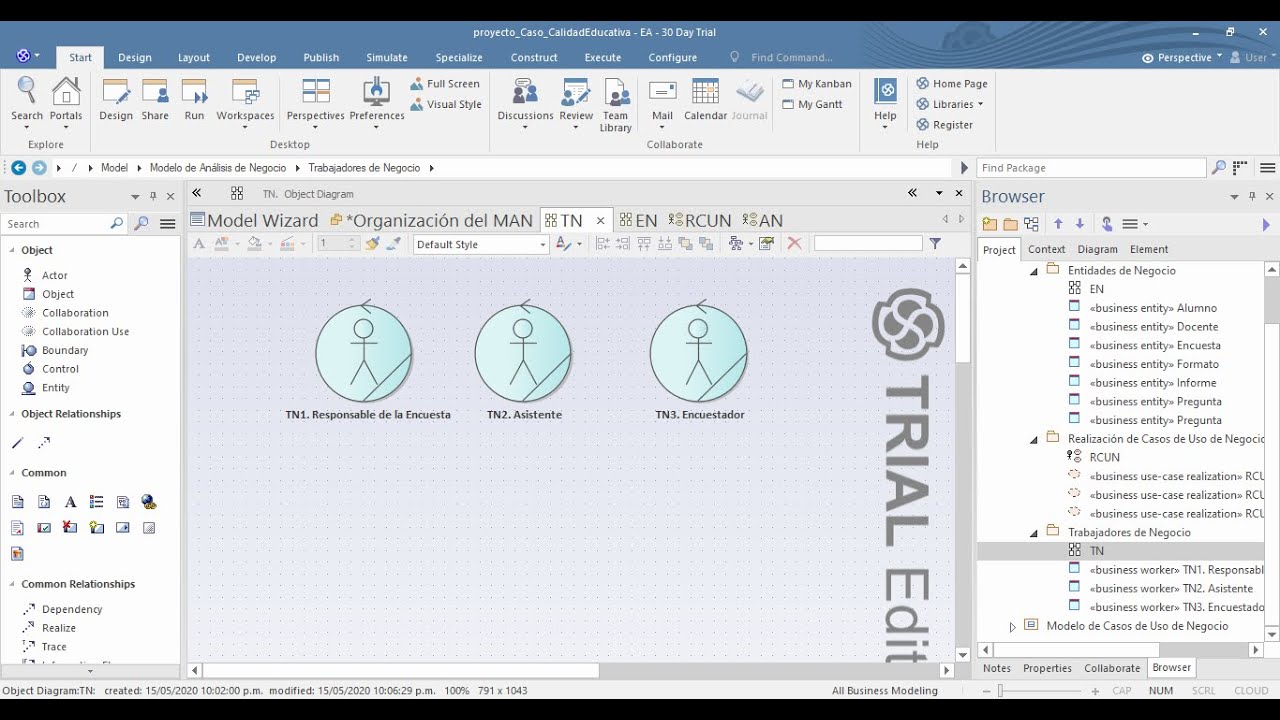Collapse the Trabajadores de Negocio folder

pyautogui.click(x=1034, y=533)
